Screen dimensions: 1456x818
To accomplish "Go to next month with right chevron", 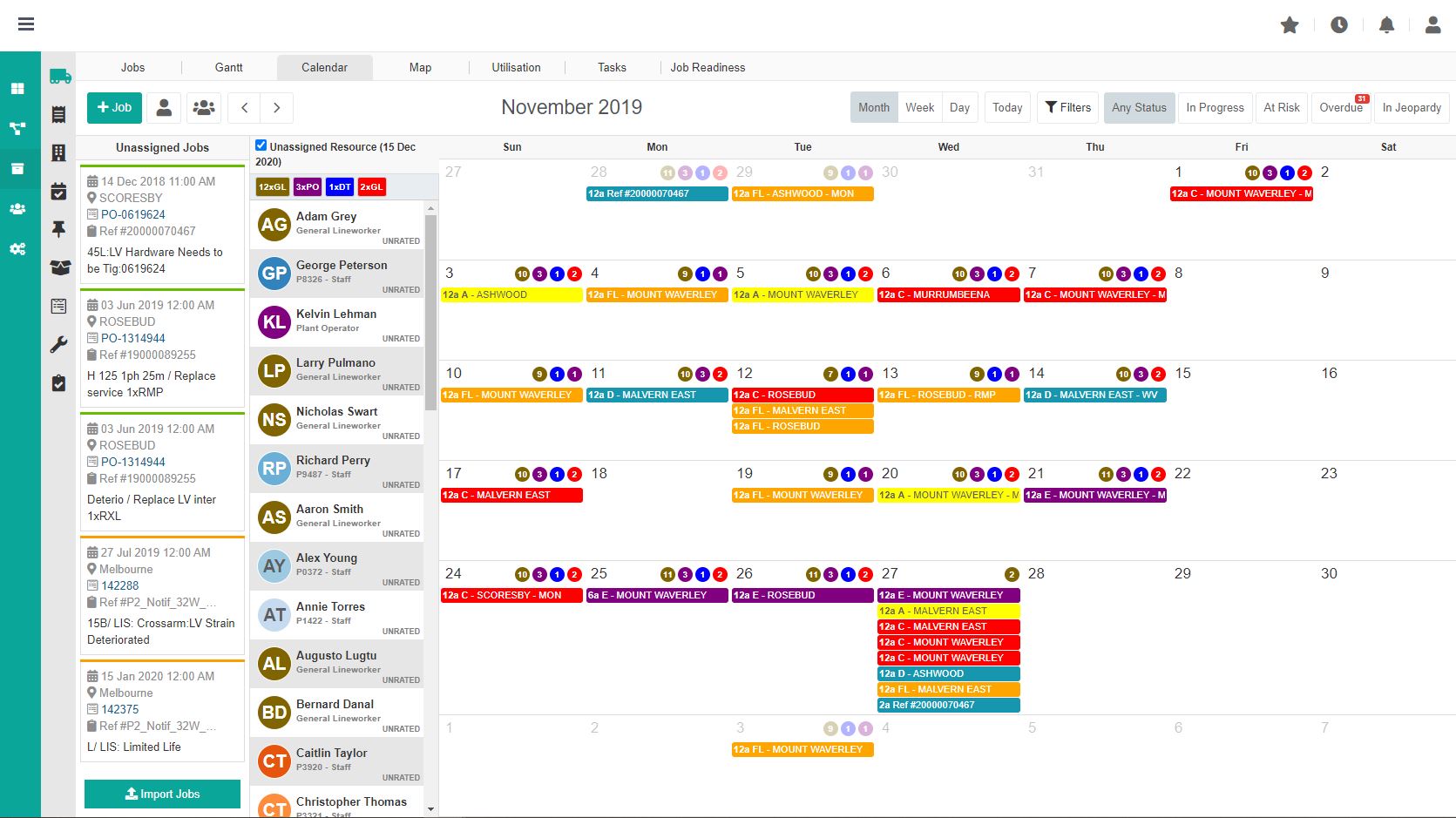I will coord(277,108).
